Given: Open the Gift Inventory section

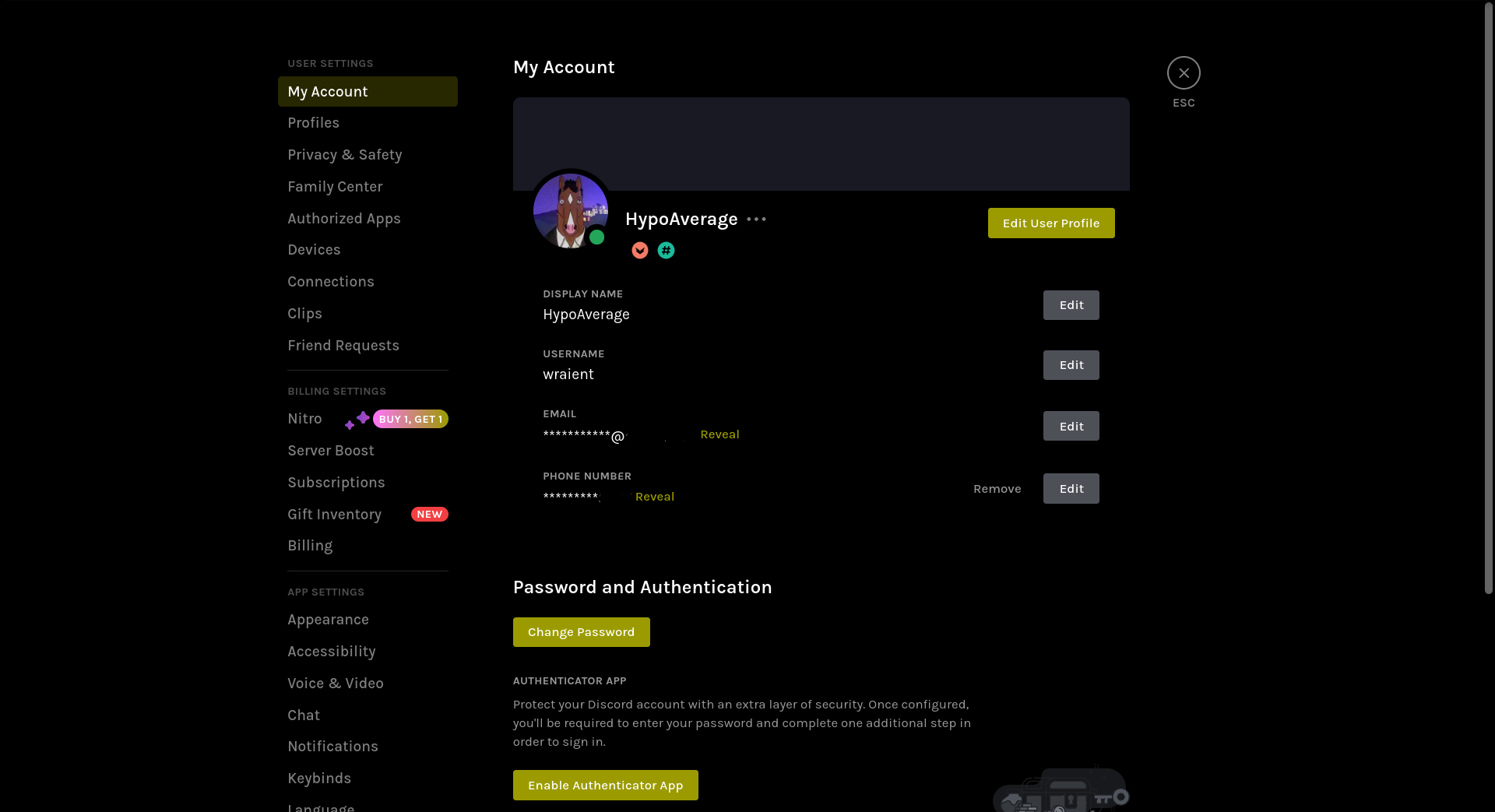Looking at the screenshot, I should [x=368, y=515].
